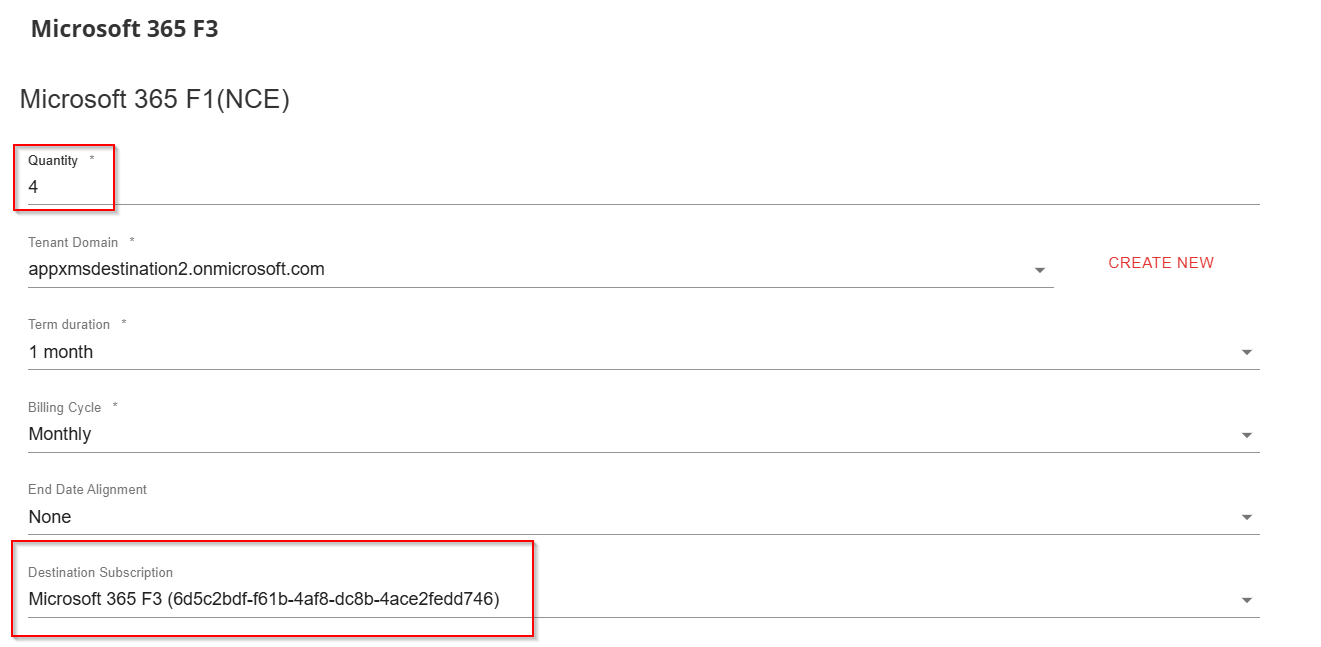1321x647 pixels.
Task: Click the 'Monthly' billing cycle value
Action: click(60, 434)
